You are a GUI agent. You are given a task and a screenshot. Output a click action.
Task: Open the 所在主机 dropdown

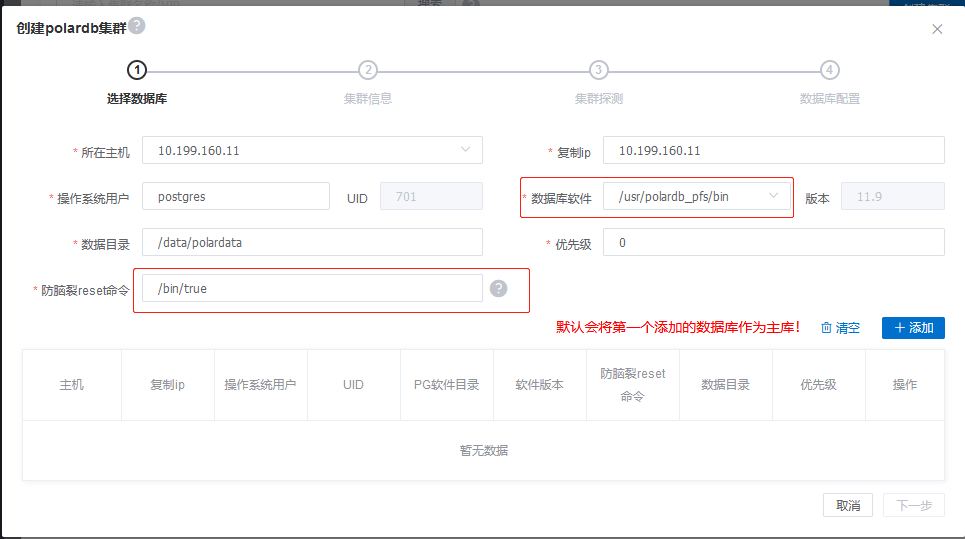point(312,150)
